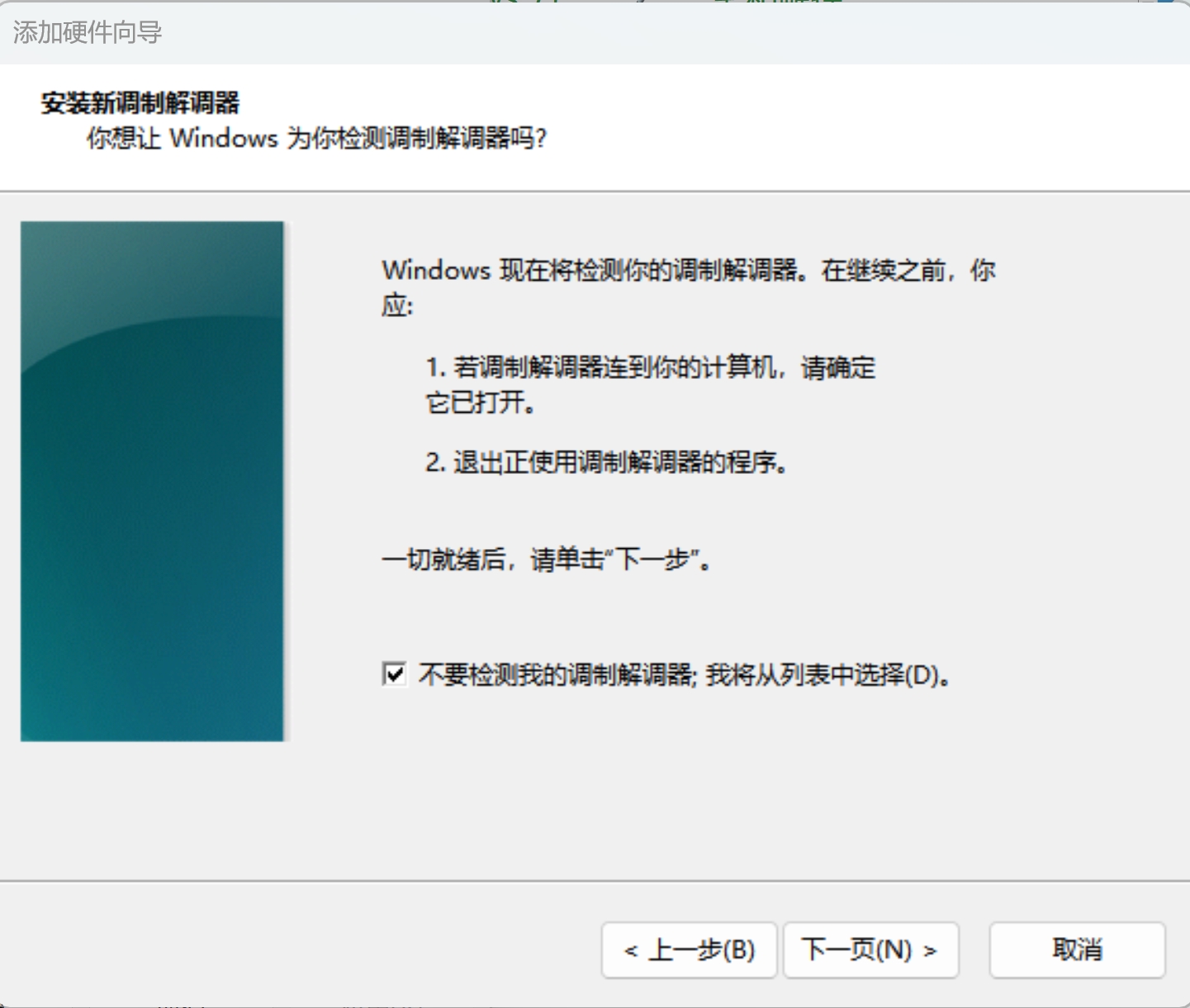Screen dimensions: 1190x1008
Task: Click the text 你想让 Windows 为你检测调制解调器吗?
Action: tap(317, 138)
